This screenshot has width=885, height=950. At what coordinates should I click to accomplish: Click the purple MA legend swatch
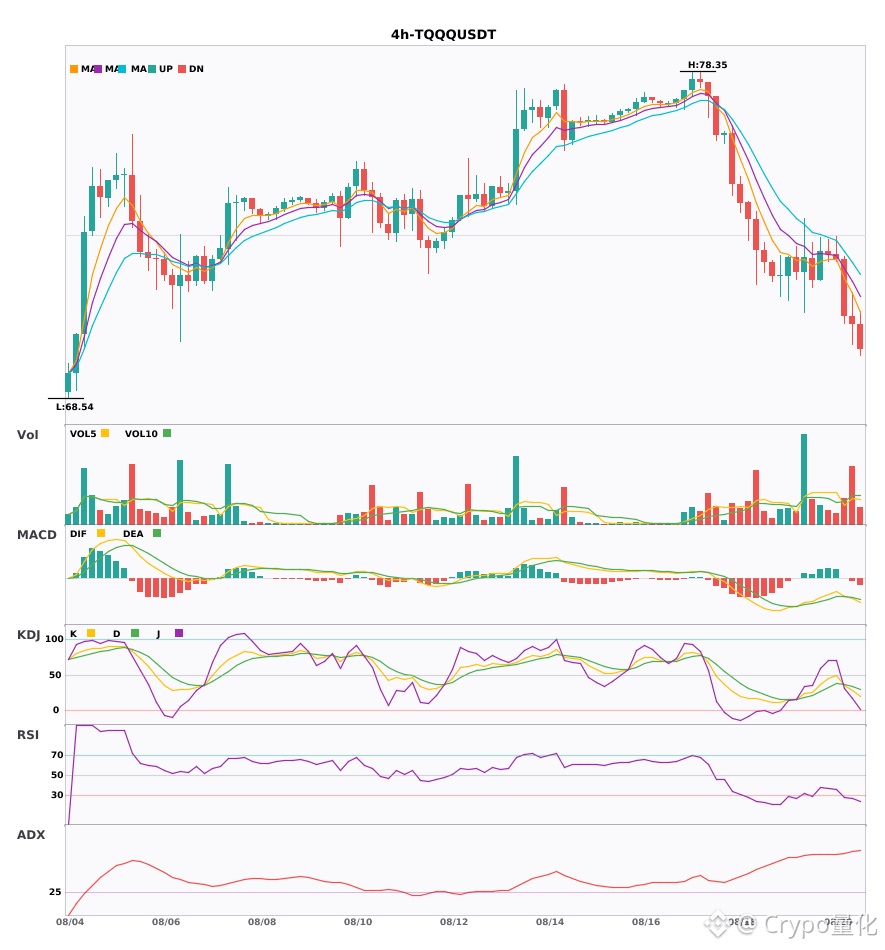tap(98, 69)
